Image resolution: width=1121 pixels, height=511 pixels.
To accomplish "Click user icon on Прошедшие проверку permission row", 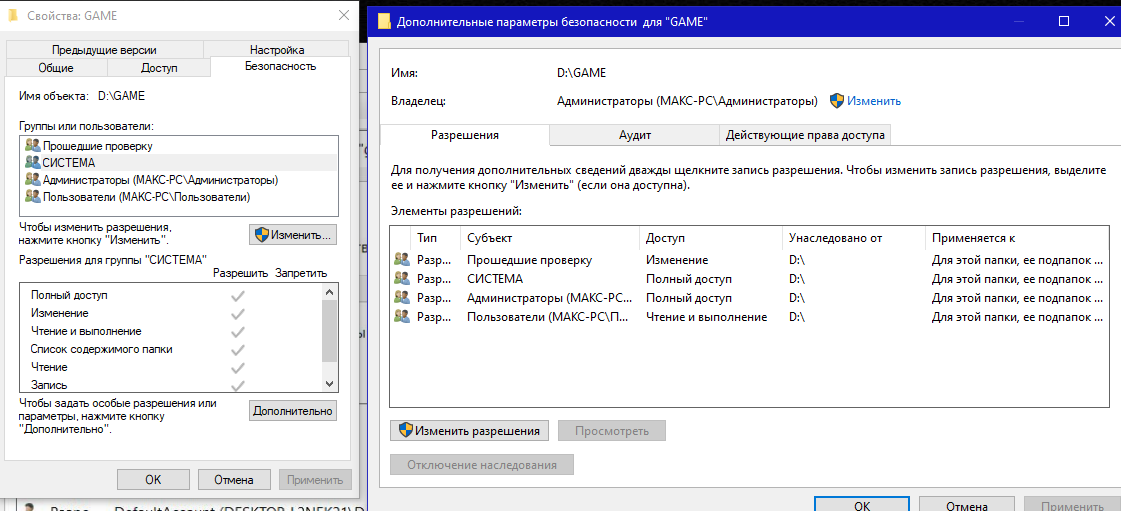I will [401, 260].
